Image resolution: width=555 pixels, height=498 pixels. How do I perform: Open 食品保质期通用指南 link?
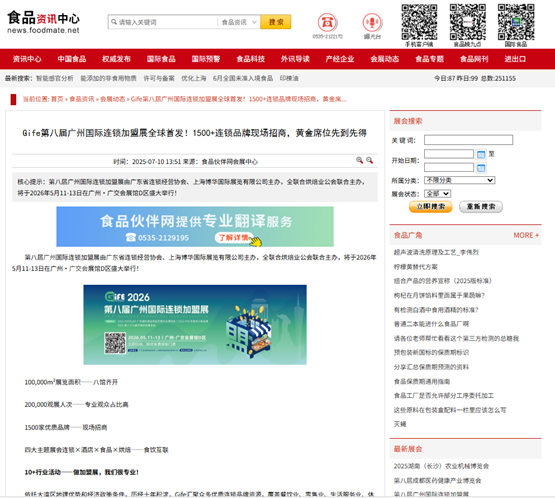click(422, 381)
